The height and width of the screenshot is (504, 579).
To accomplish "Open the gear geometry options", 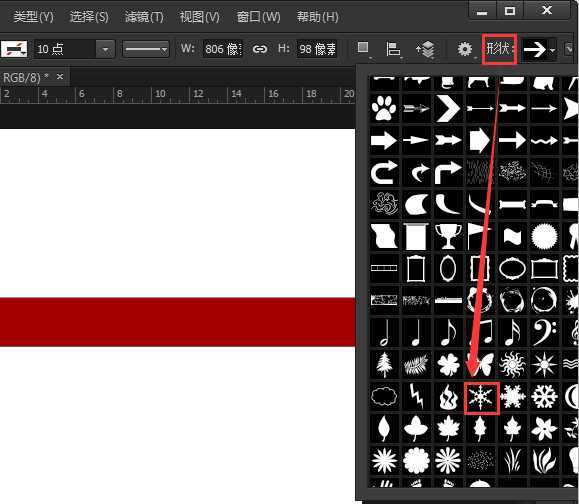I will 465,49.
